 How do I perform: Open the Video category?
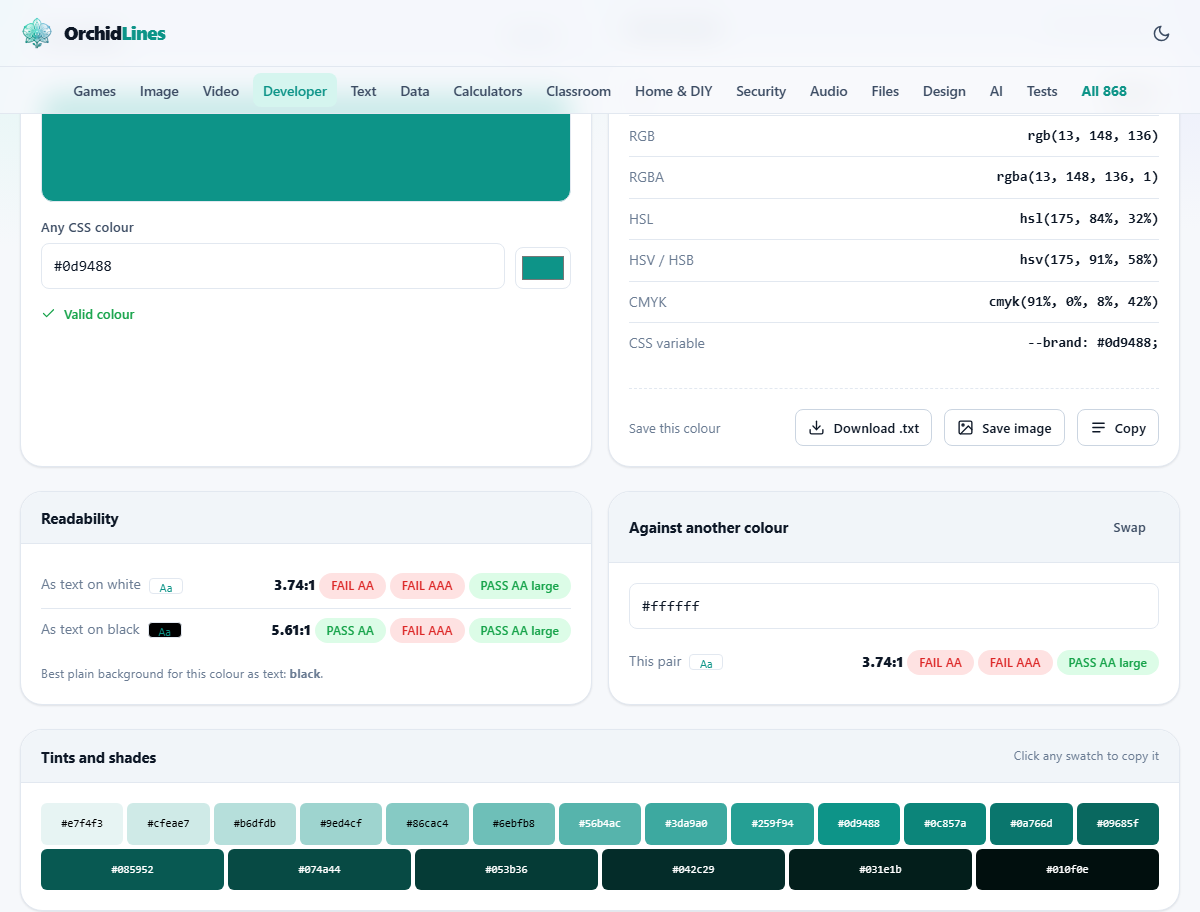click(x=221, y=91)
